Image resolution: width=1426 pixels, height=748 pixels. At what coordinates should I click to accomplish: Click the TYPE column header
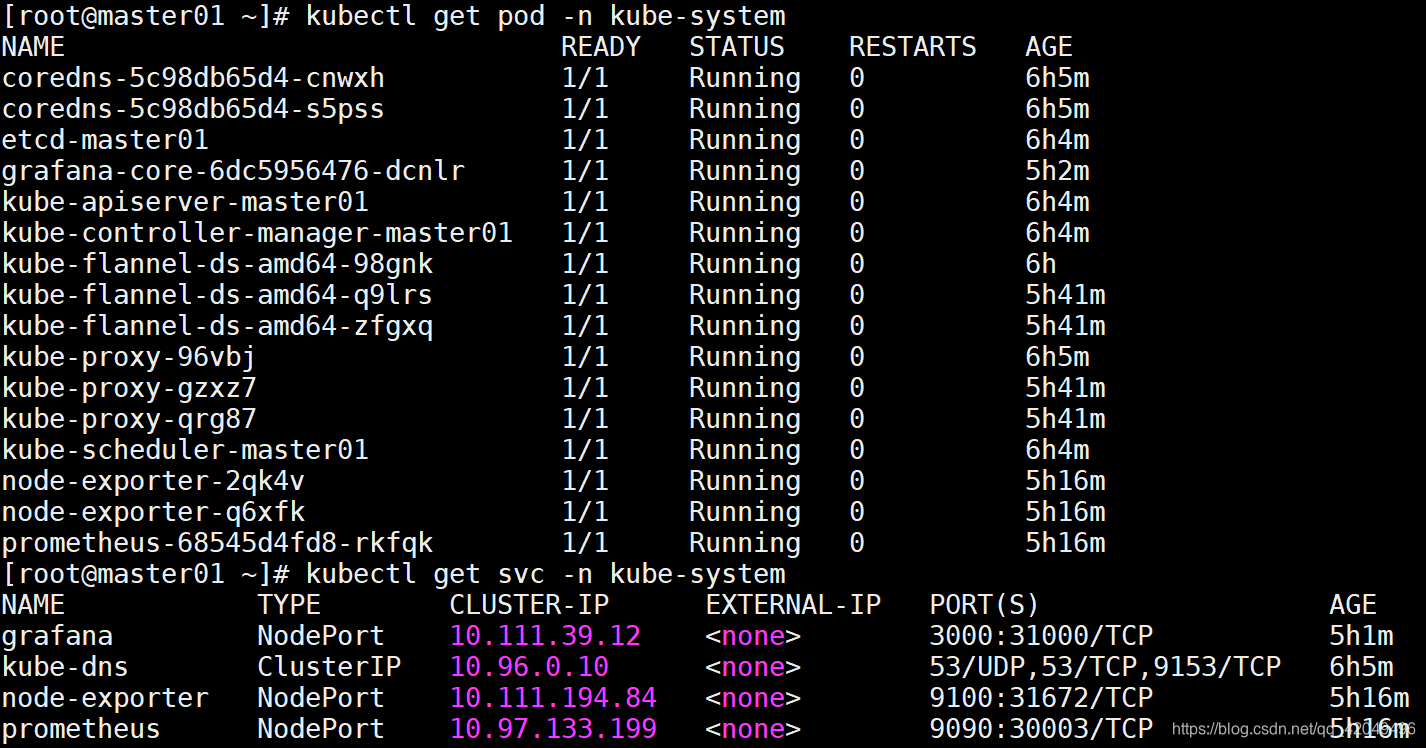(x=289, y=605)
